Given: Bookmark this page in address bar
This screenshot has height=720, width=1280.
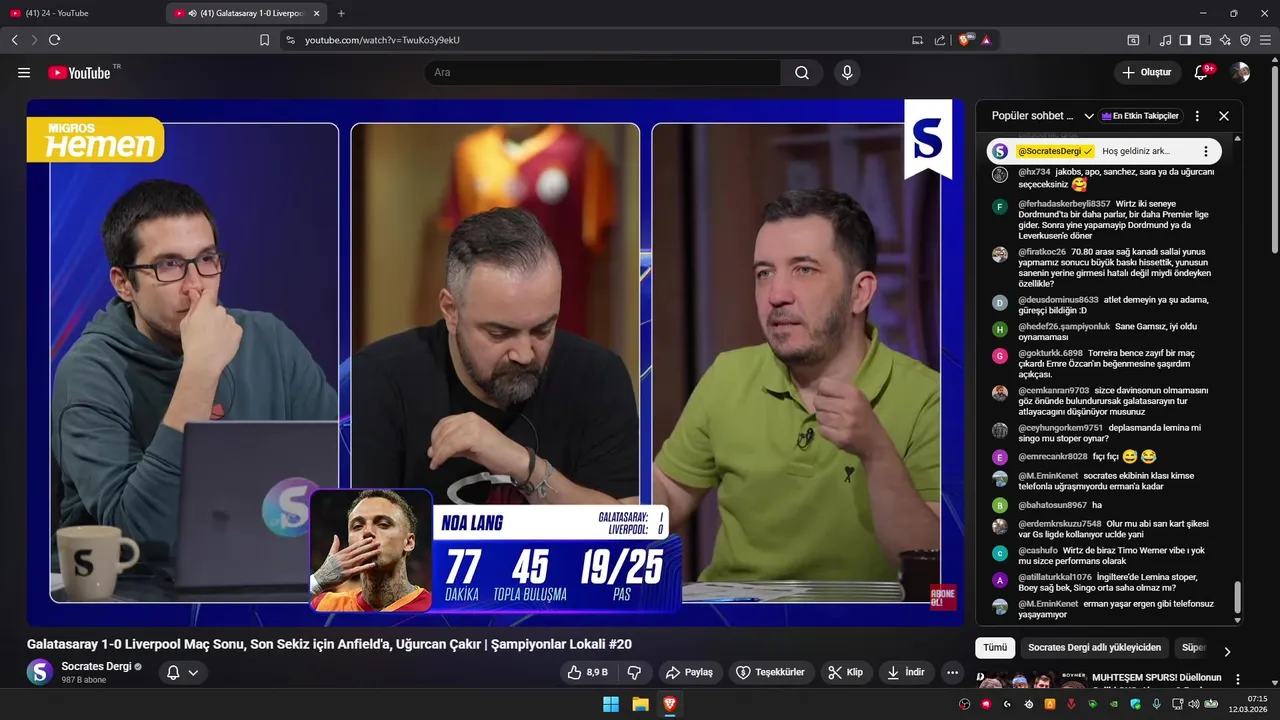Looking at the screenshot, I should (x=264, y=40).
